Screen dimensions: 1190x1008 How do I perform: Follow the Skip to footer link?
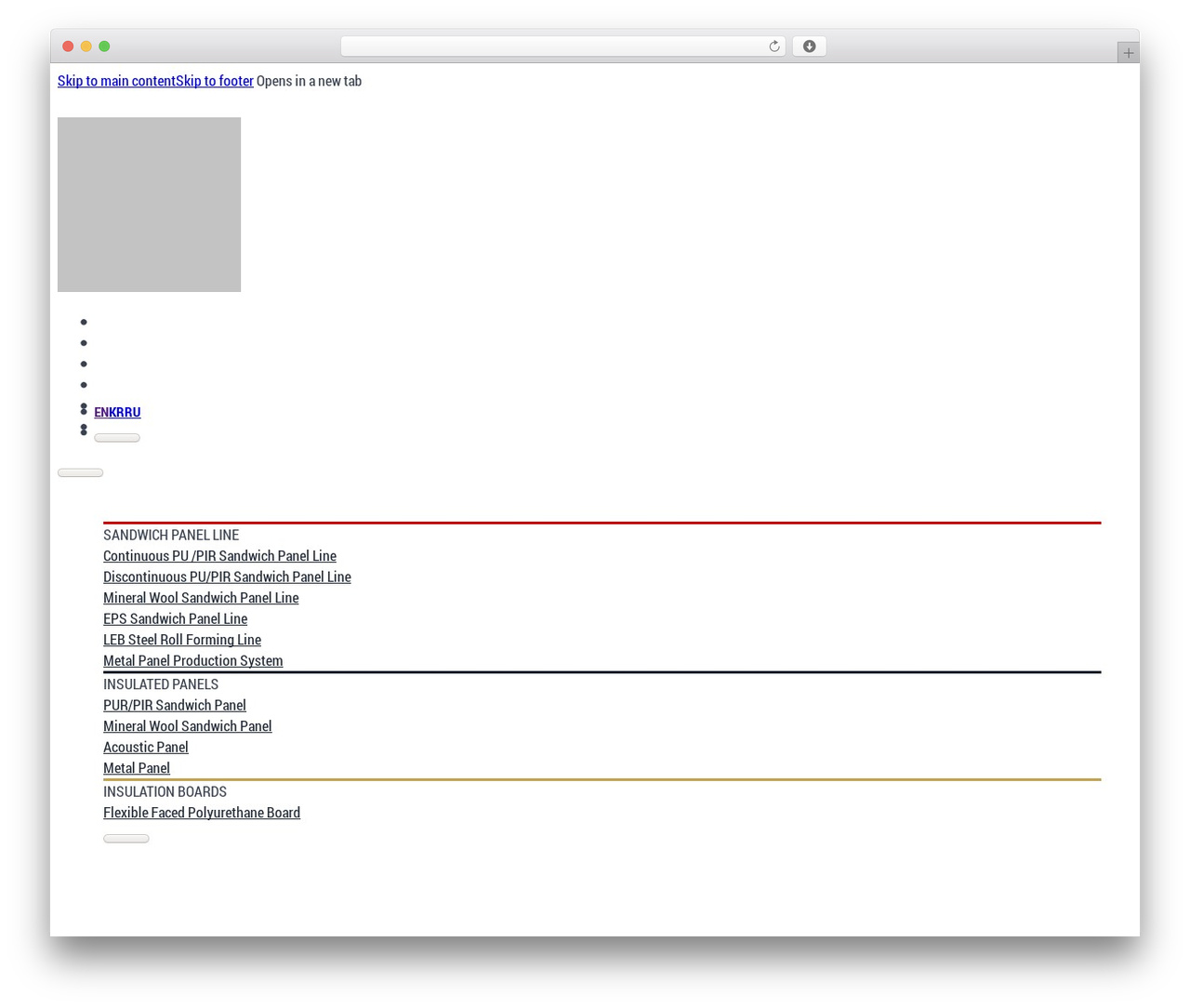coord(215,81)
